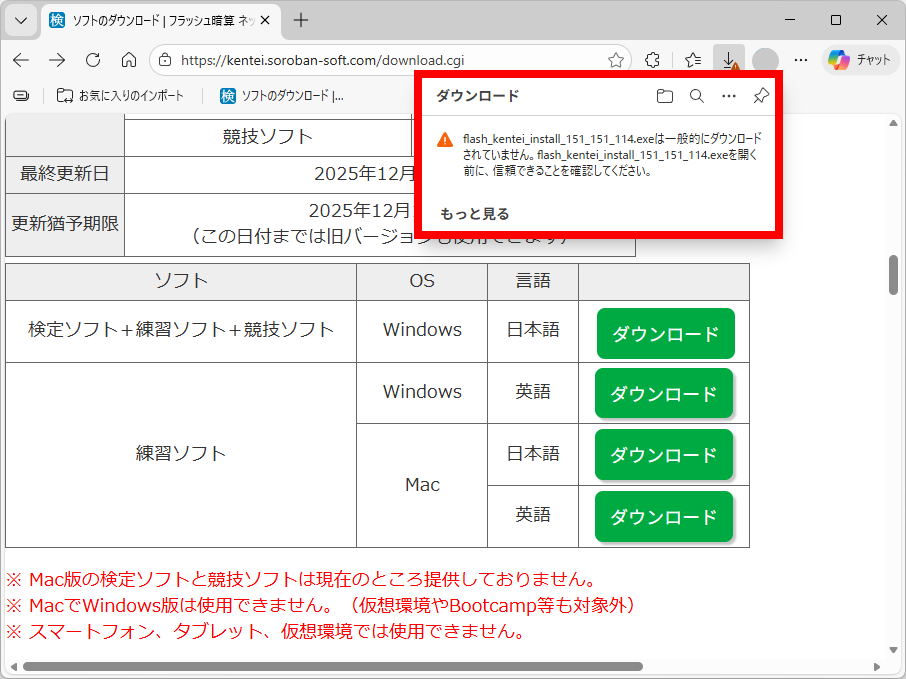Expand the tab actions chevron menu

point(21,20)
